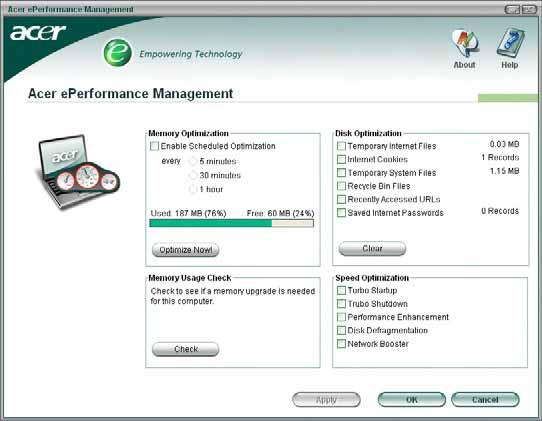542x421 pixels.
Task: Click the Clear button
Action: pyautogui.click(x=372, y=249)
